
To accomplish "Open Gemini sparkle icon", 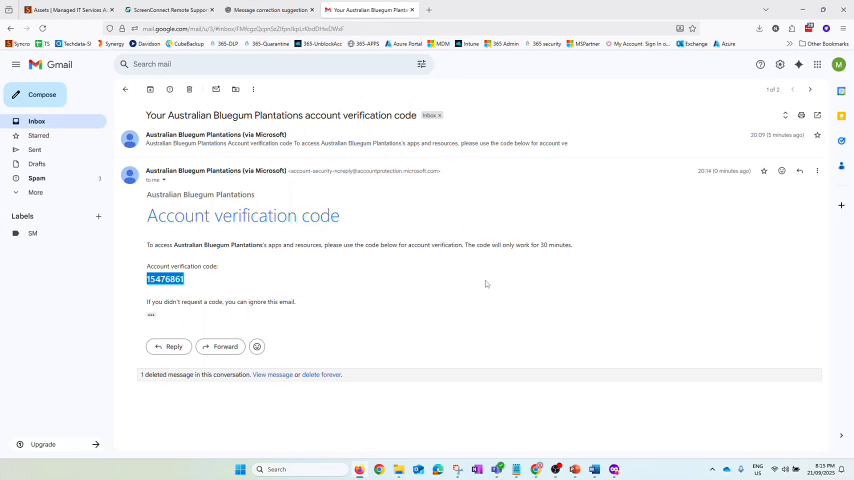I will tap(798, 64).
